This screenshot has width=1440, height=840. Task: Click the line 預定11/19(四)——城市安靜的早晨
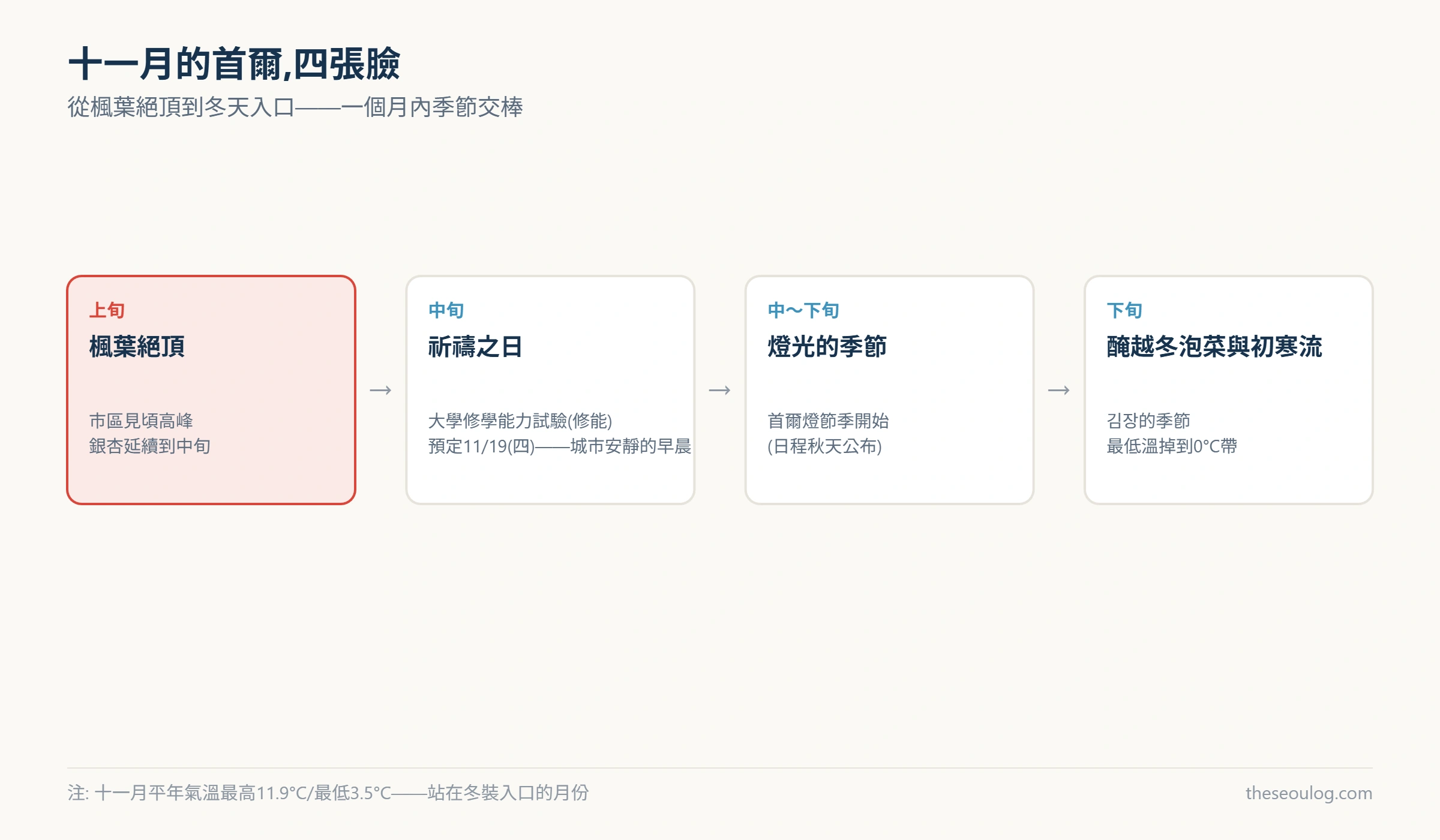(x=559, y=446)
